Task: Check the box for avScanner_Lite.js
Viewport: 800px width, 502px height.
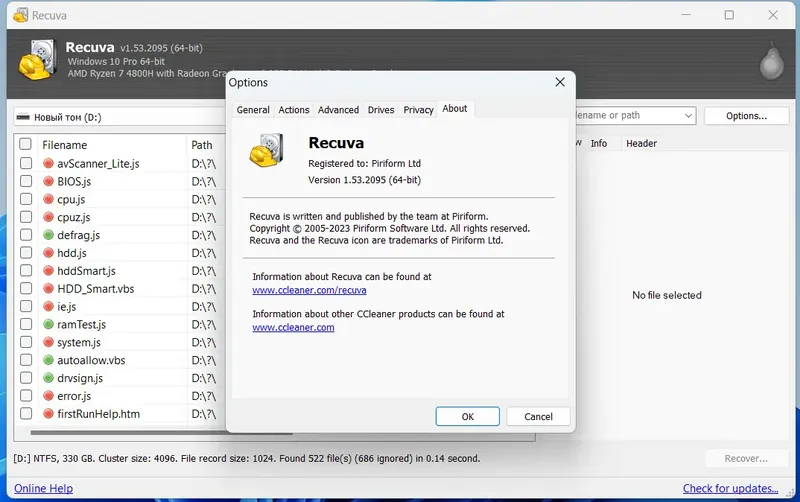Action: pyautogui.click(x=26, y=163)
